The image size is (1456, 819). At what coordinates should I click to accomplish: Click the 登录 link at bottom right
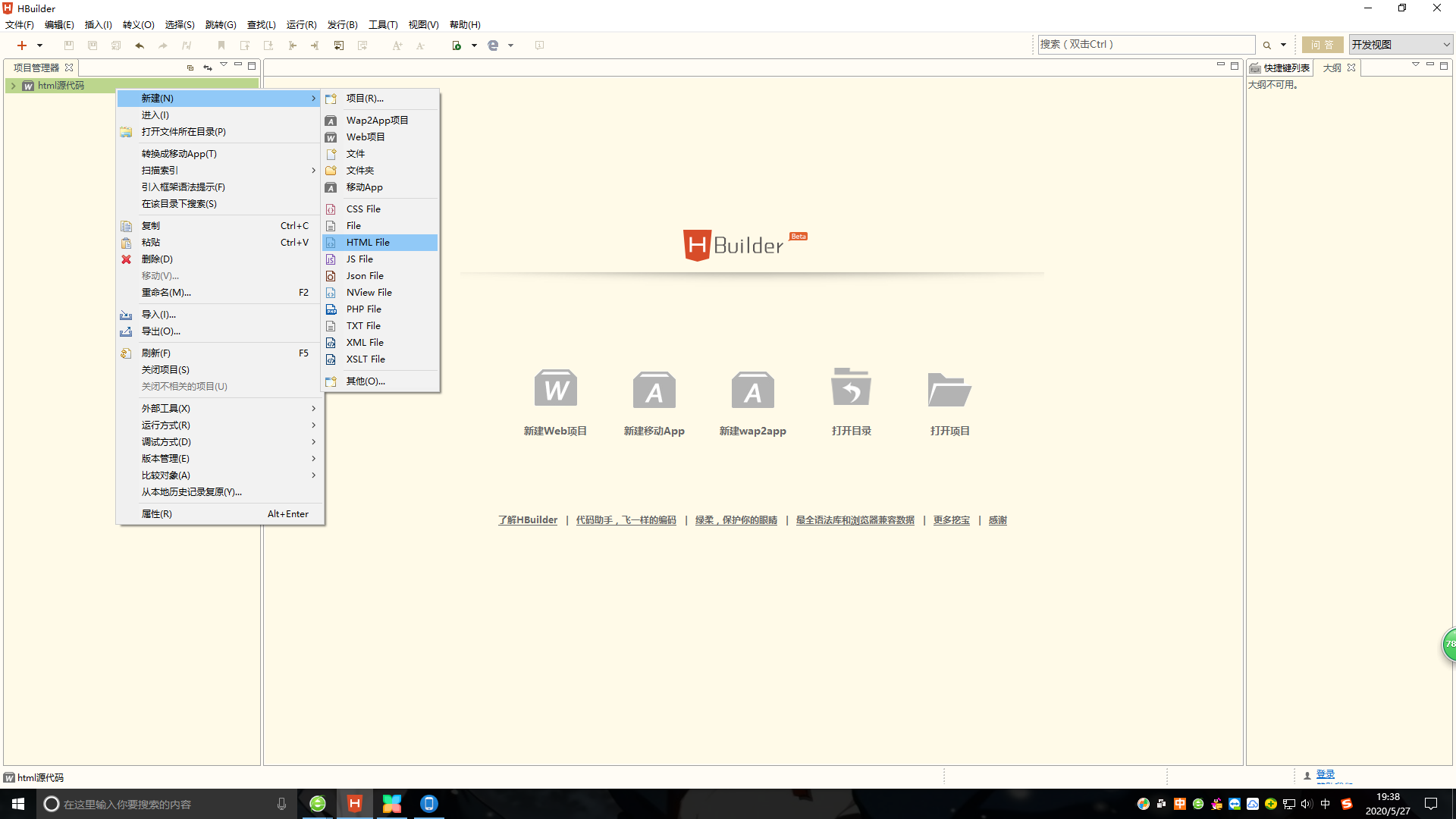(x=1326, y=774)
